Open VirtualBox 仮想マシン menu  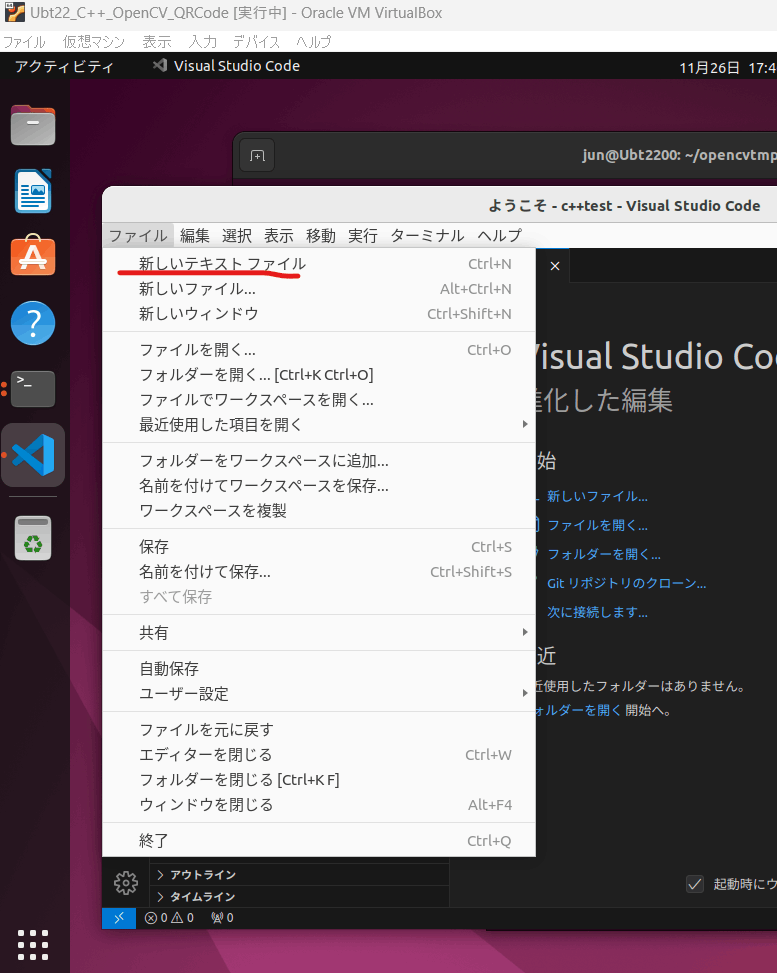click(x=94, y=42)
